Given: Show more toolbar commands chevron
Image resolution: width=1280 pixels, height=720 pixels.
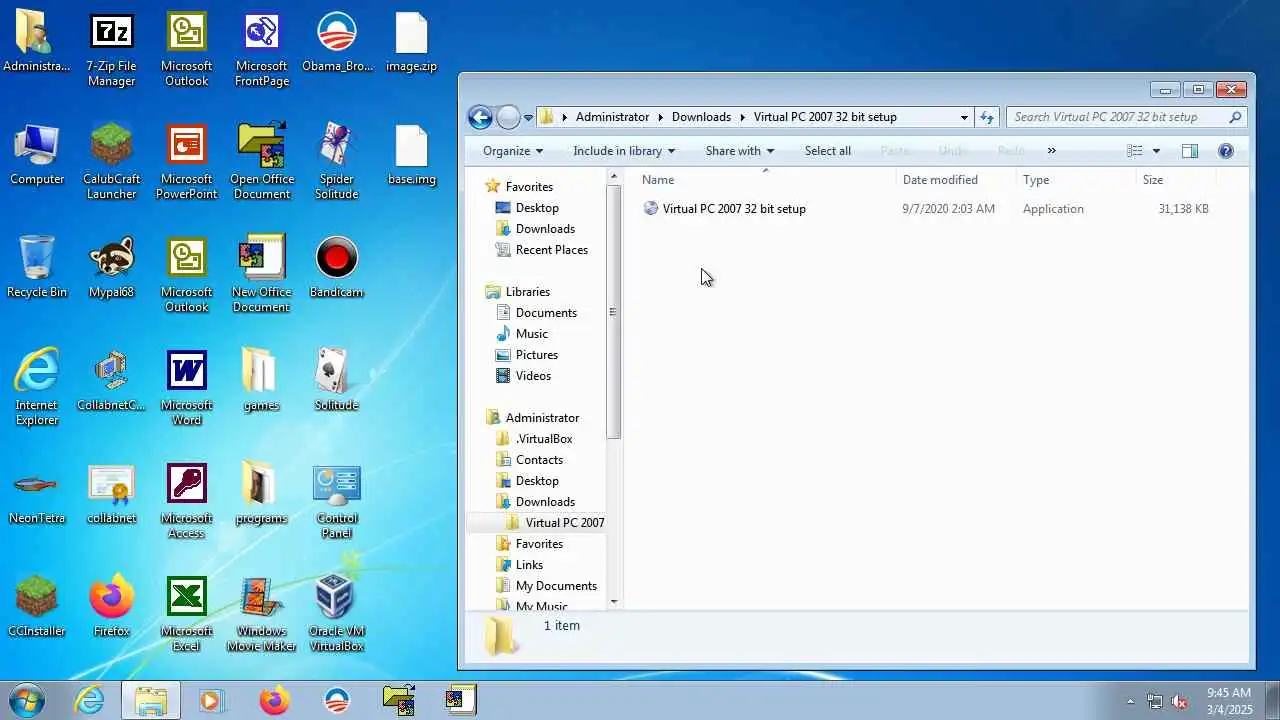Looking at the screenshot, I should coord(1051,151).
